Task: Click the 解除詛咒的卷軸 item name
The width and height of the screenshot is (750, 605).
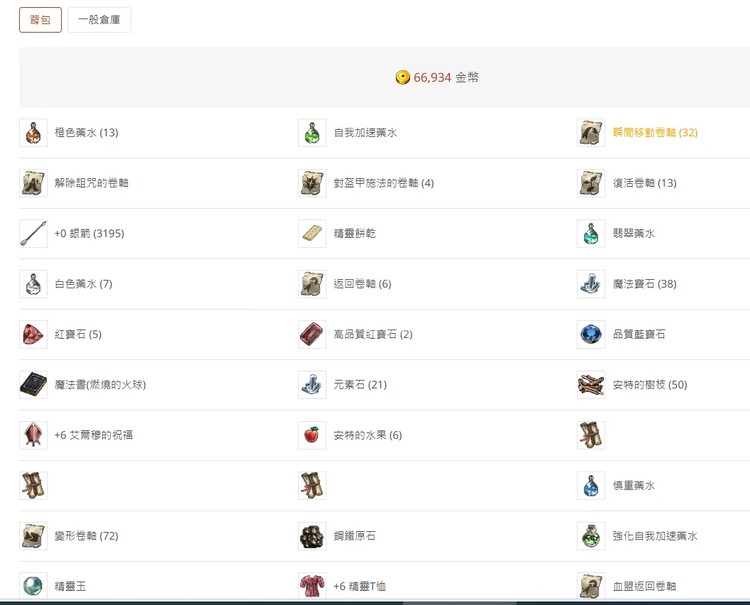Action: point(91,183)
